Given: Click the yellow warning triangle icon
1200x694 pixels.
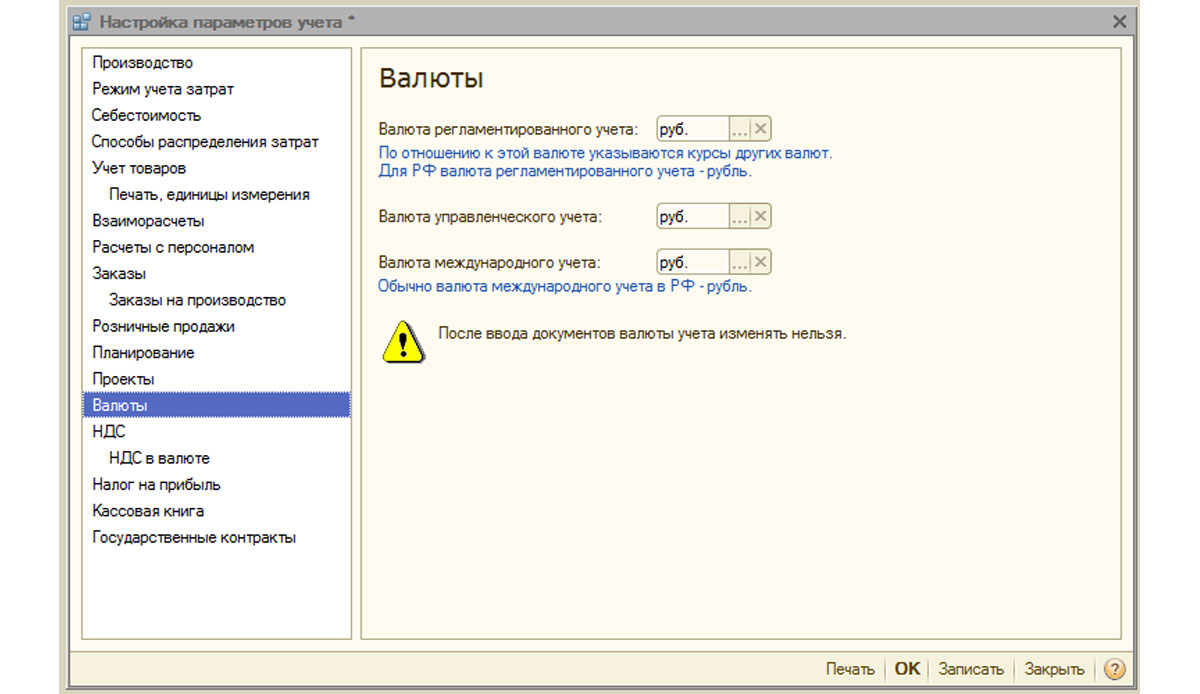Looking at the screenshot, I should 403,341.
